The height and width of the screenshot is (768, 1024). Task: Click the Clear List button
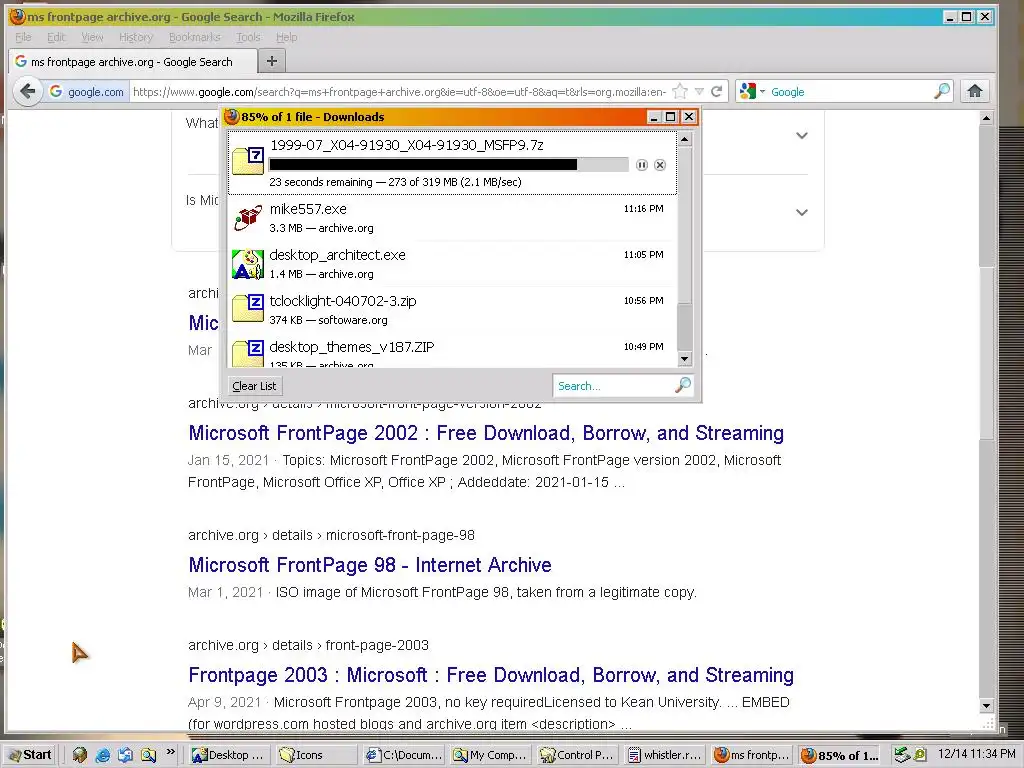254,386
